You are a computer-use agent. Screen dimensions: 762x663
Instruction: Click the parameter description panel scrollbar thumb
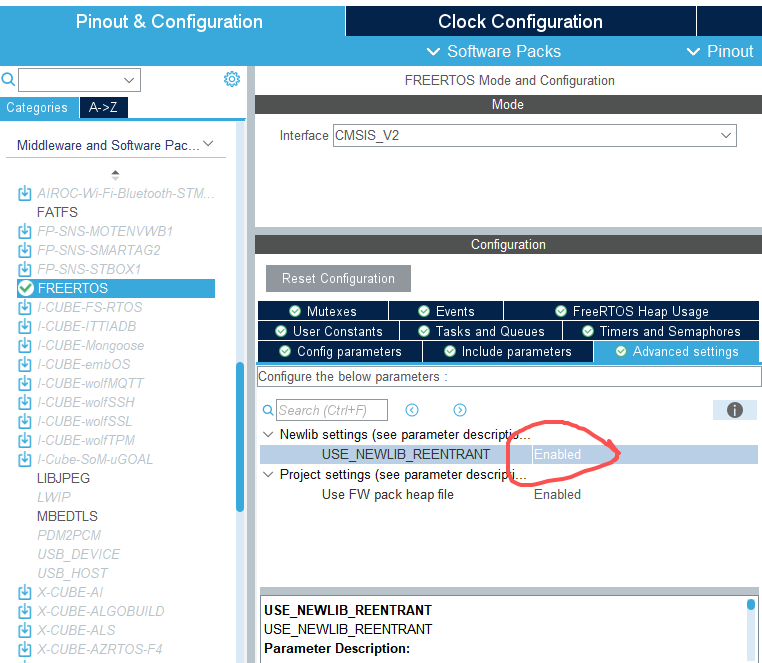pos(751,604)
